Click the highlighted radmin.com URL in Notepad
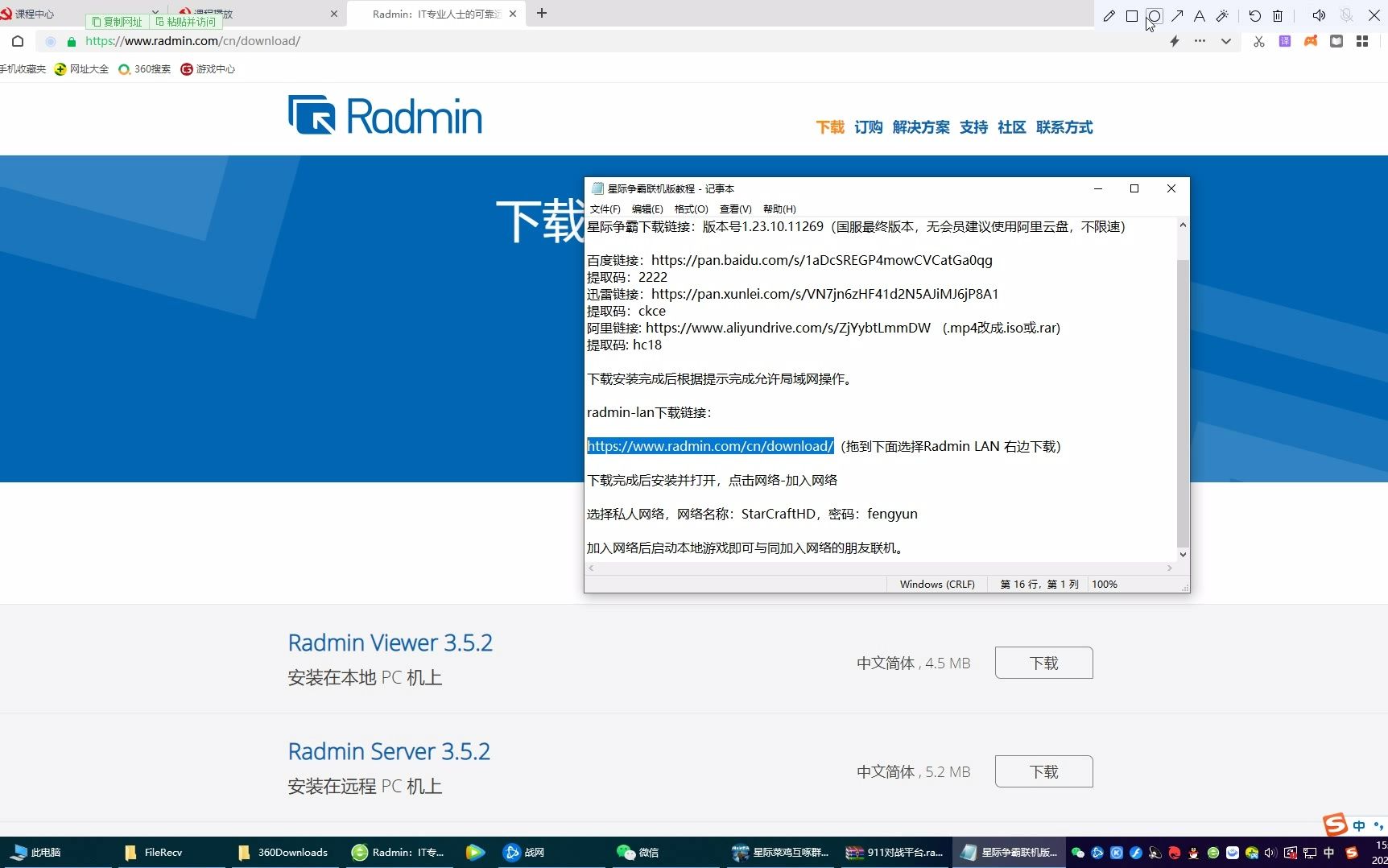Screen dimensions: 1388x868 click(x=710, y=446)
